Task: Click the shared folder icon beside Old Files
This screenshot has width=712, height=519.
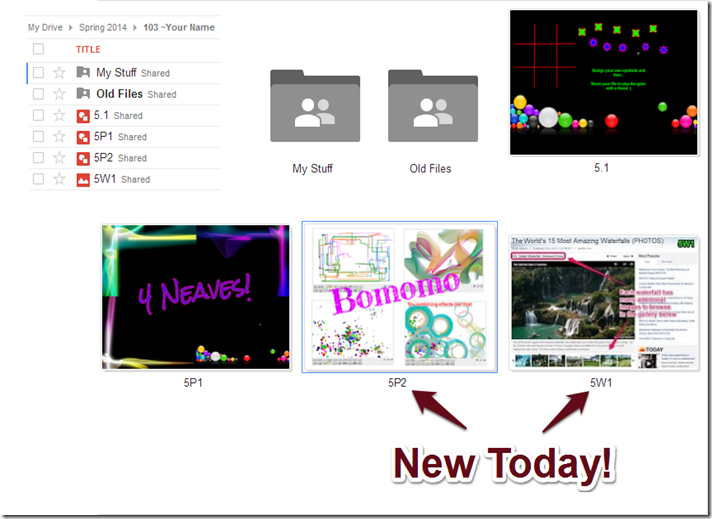Action: click(83, 94)
